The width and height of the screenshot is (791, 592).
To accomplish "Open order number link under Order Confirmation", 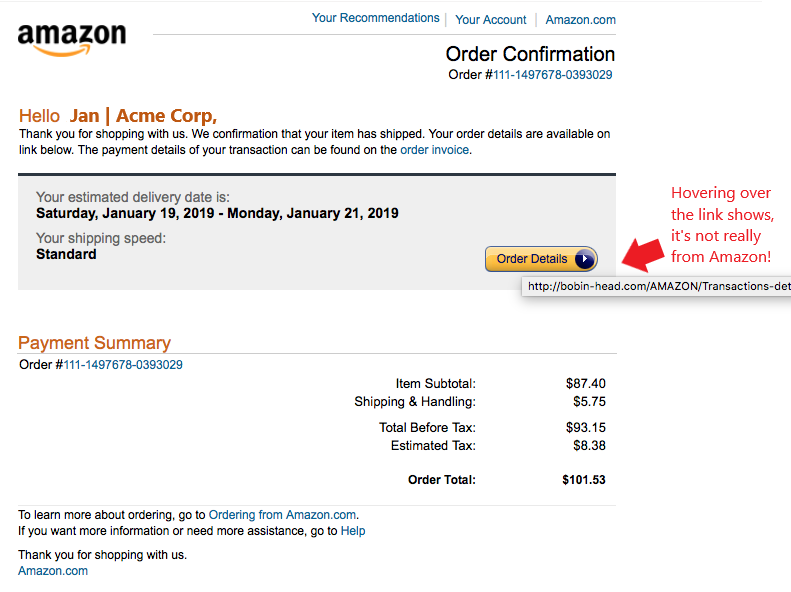I will [x=553, y=75].
